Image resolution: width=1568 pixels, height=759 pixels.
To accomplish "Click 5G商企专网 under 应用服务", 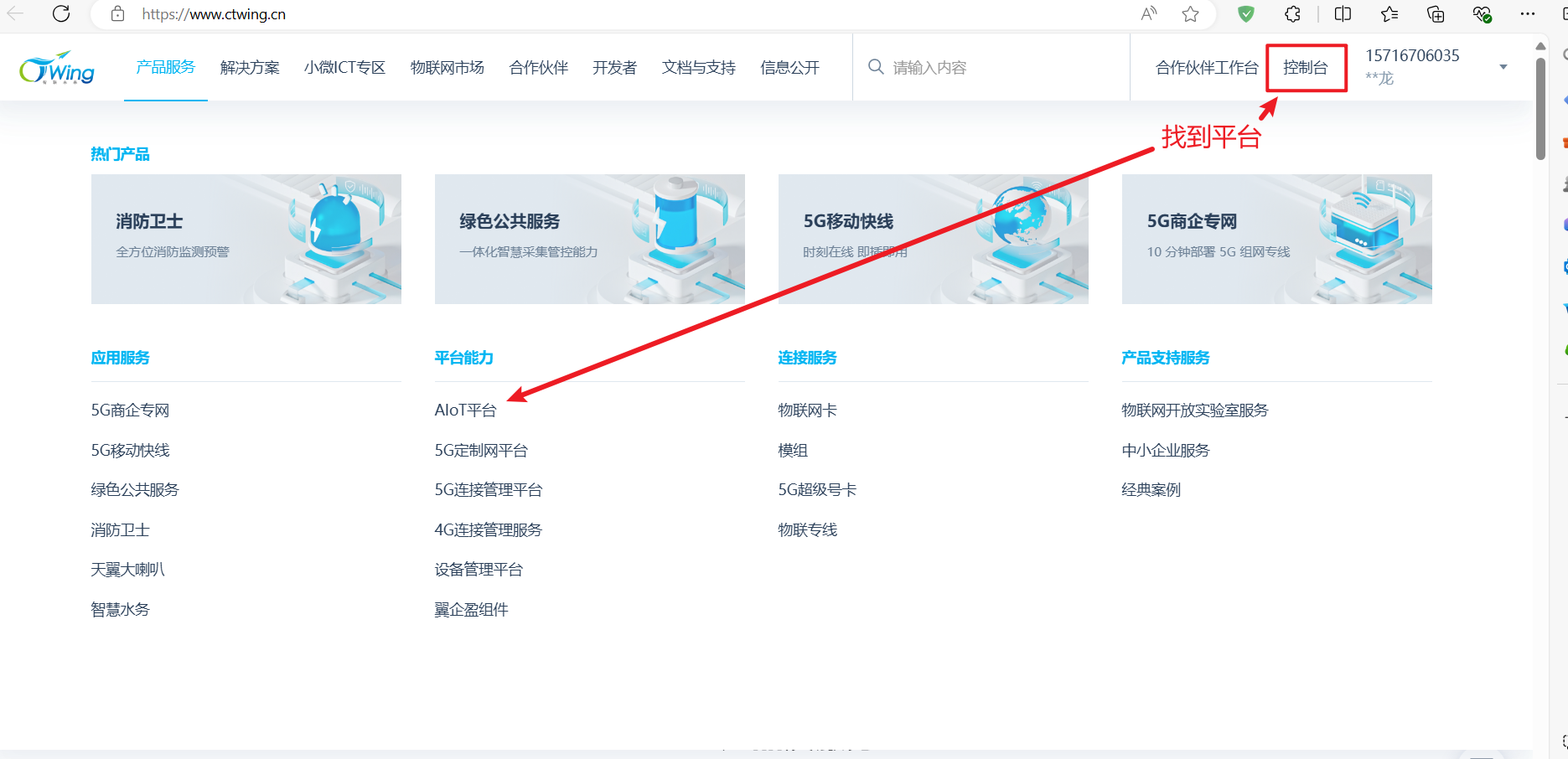I will click(x=130, y=410).
